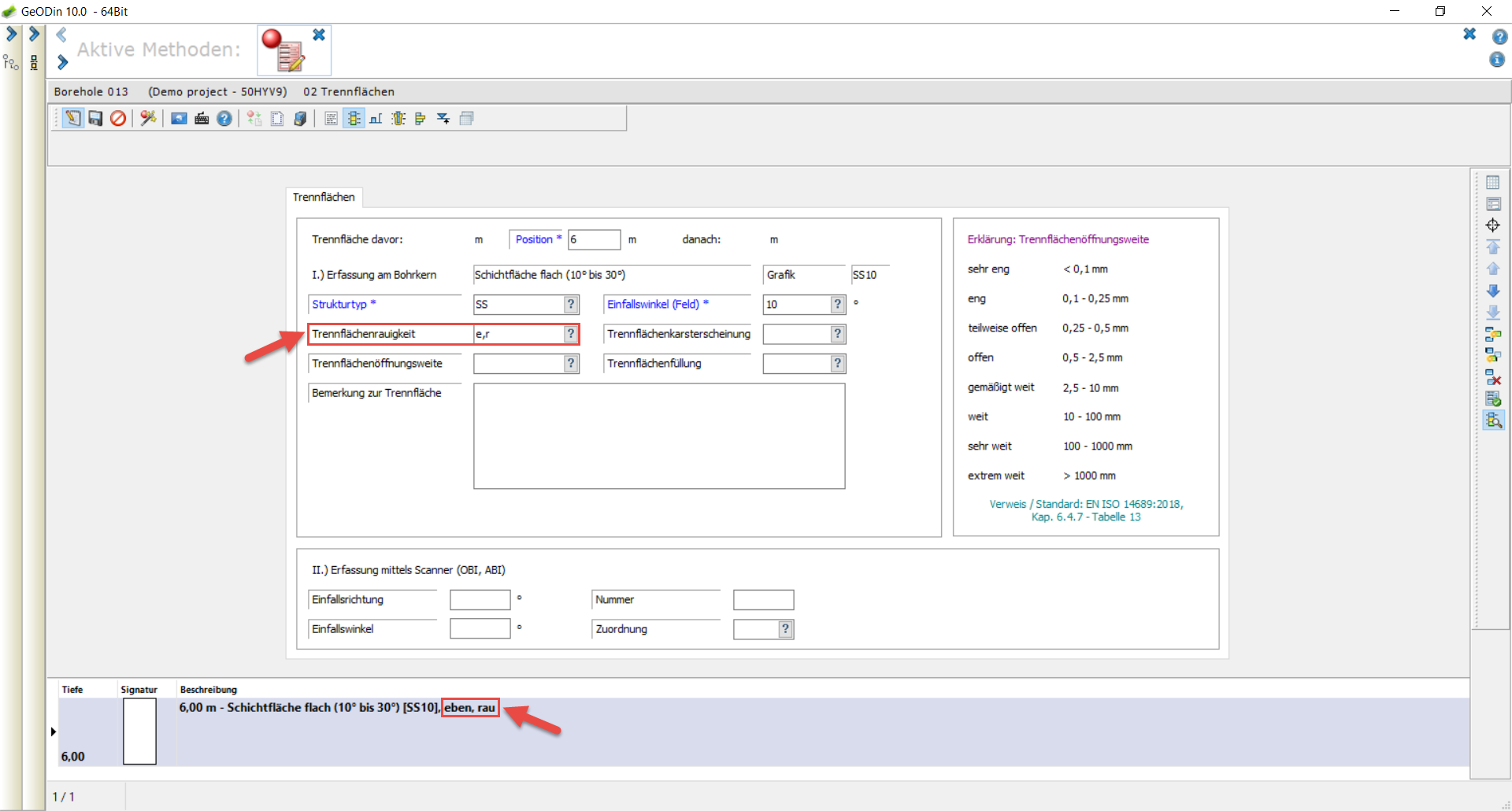Click the list with green checkmark icon

(1492, 398)
